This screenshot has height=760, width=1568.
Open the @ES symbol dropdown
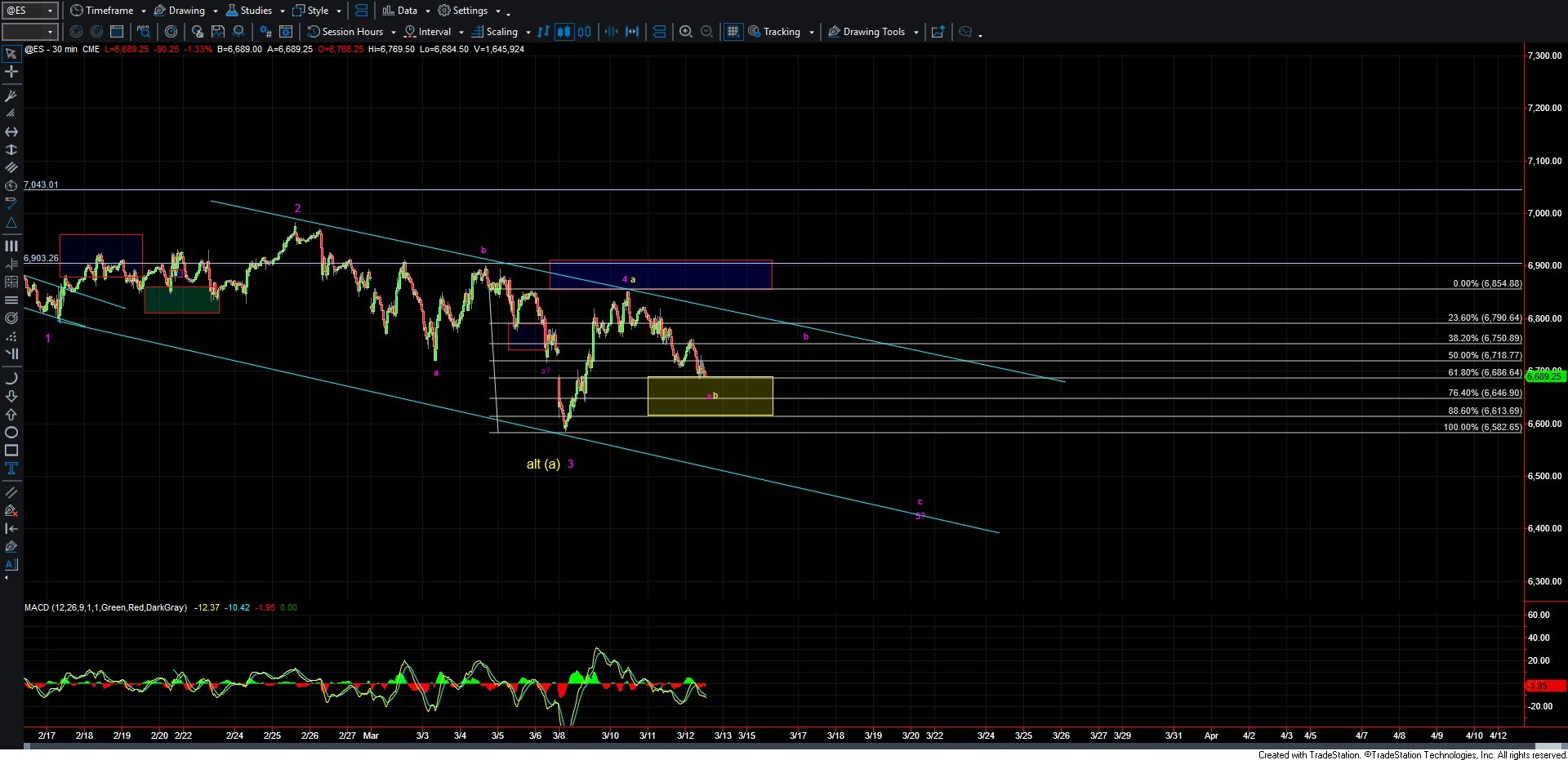pos(30,11)
